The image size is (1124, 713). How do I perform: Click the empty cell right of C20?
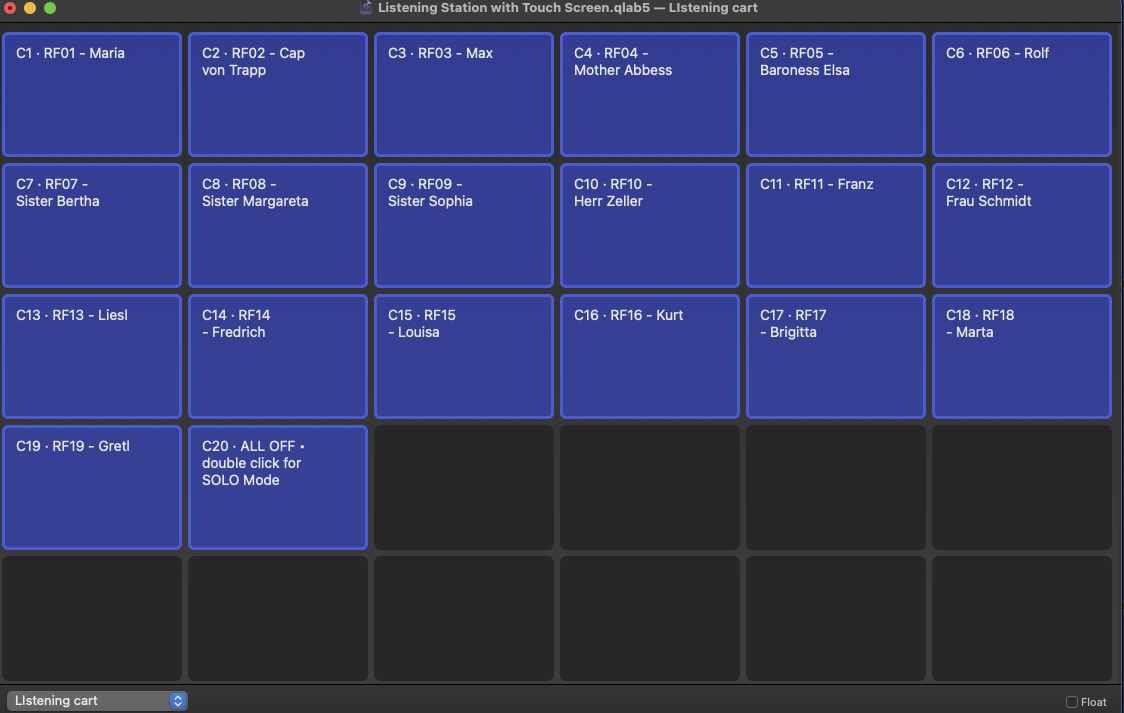click(464, 488)
